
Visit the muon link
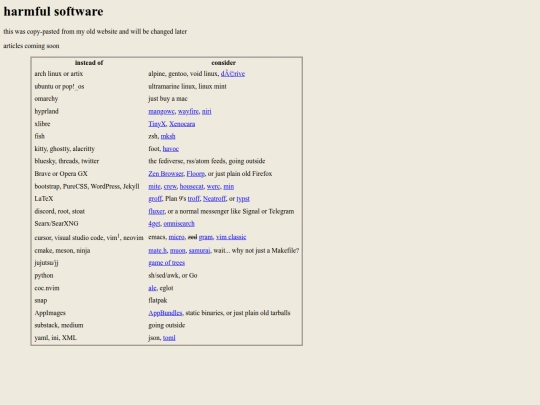pos(178,250)
